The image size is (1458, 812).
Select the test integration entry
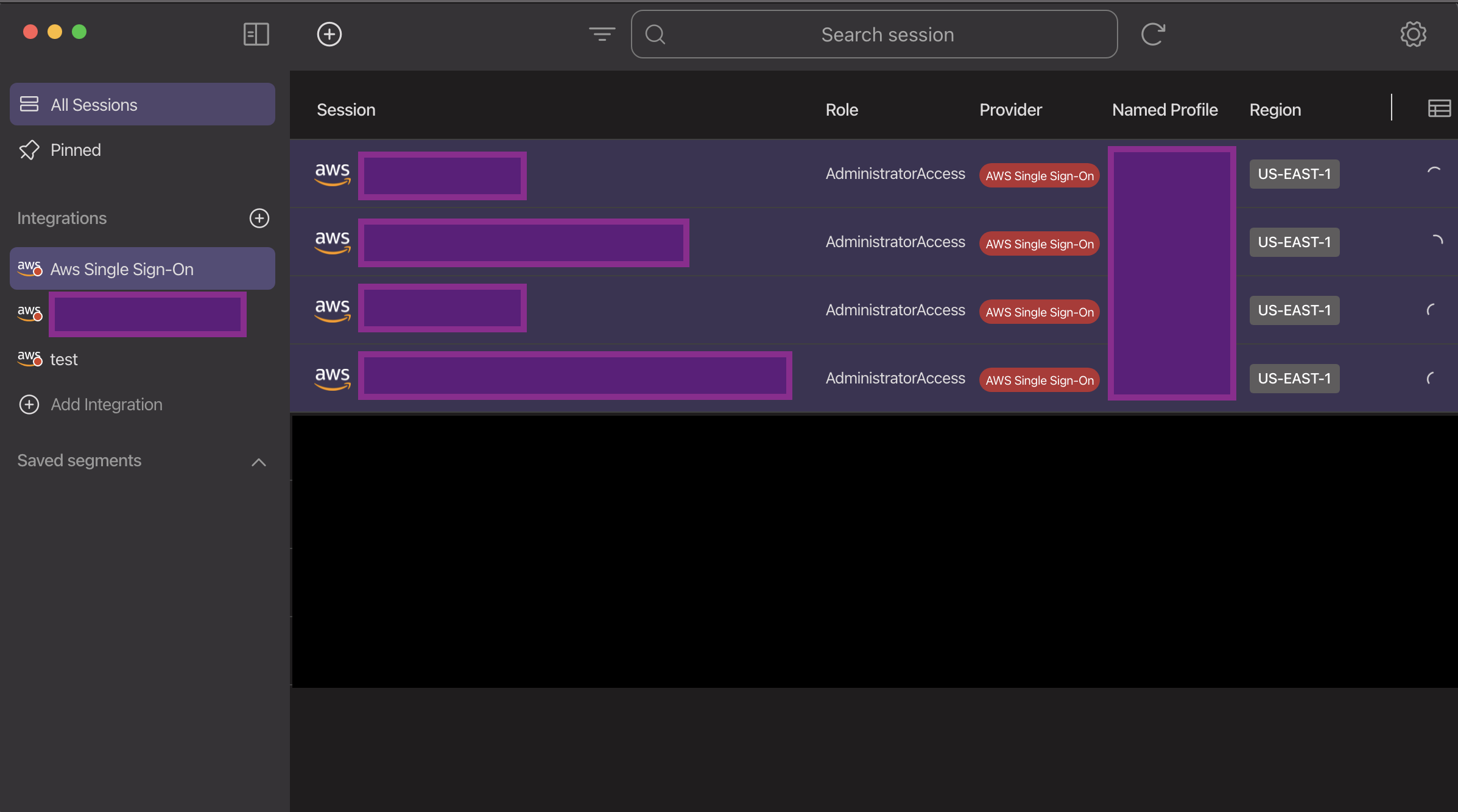pyautogui.click(x=63, y=359)
